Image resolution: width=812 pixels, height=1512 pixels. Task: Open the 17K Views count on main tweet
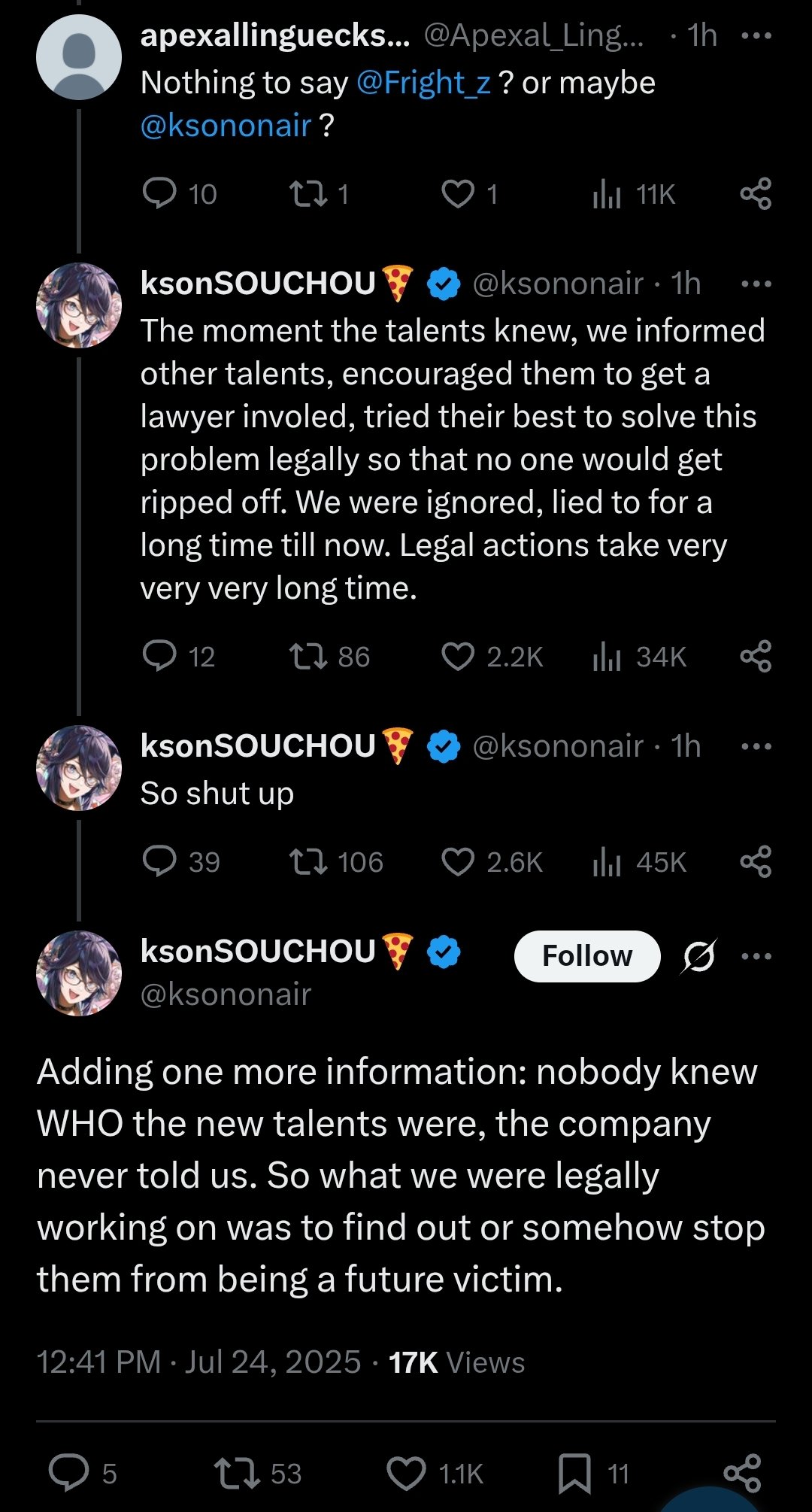click(x=456, y=1362)
